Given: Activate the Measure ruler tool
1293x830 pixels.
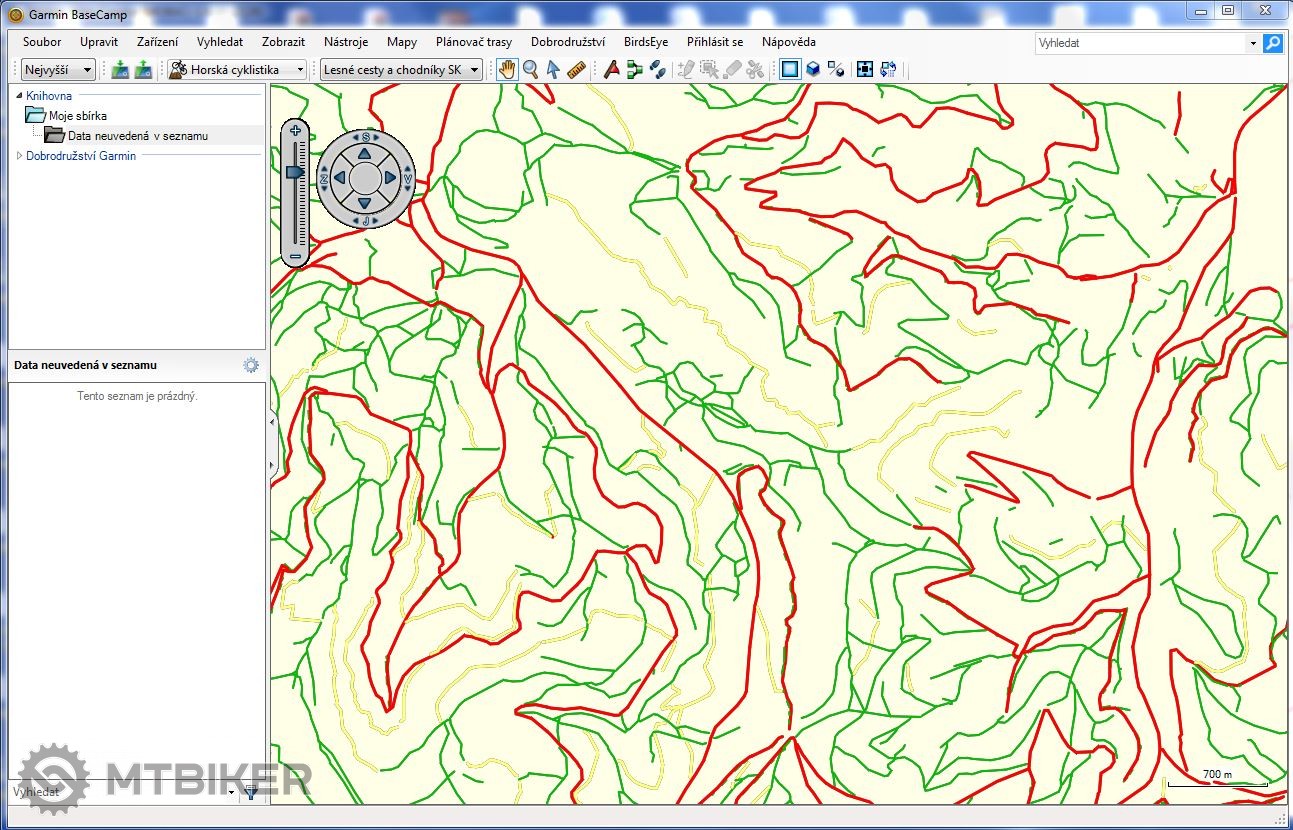Looking at the screenshot, I should [x=576, y=70].
